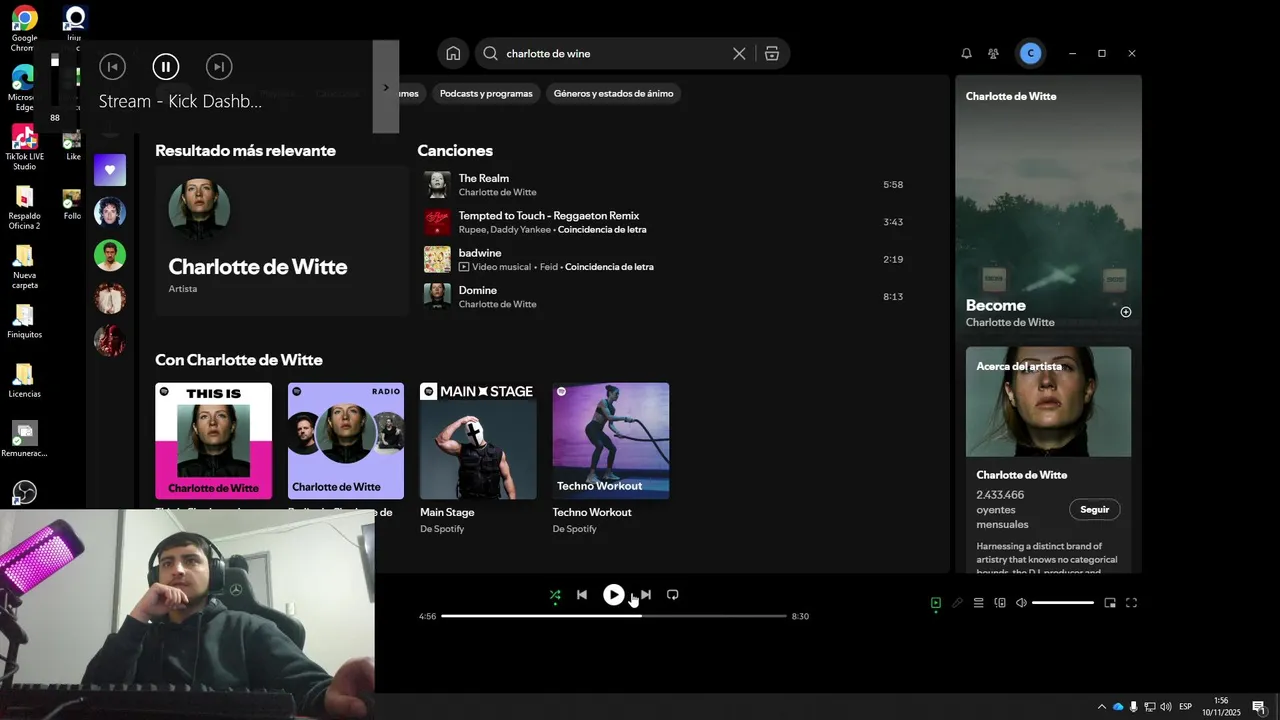Open the 'This Is Charlotte de Witte' playlist
The height and width of the screenshot is (720, 1280).
(x=213, y=441)
